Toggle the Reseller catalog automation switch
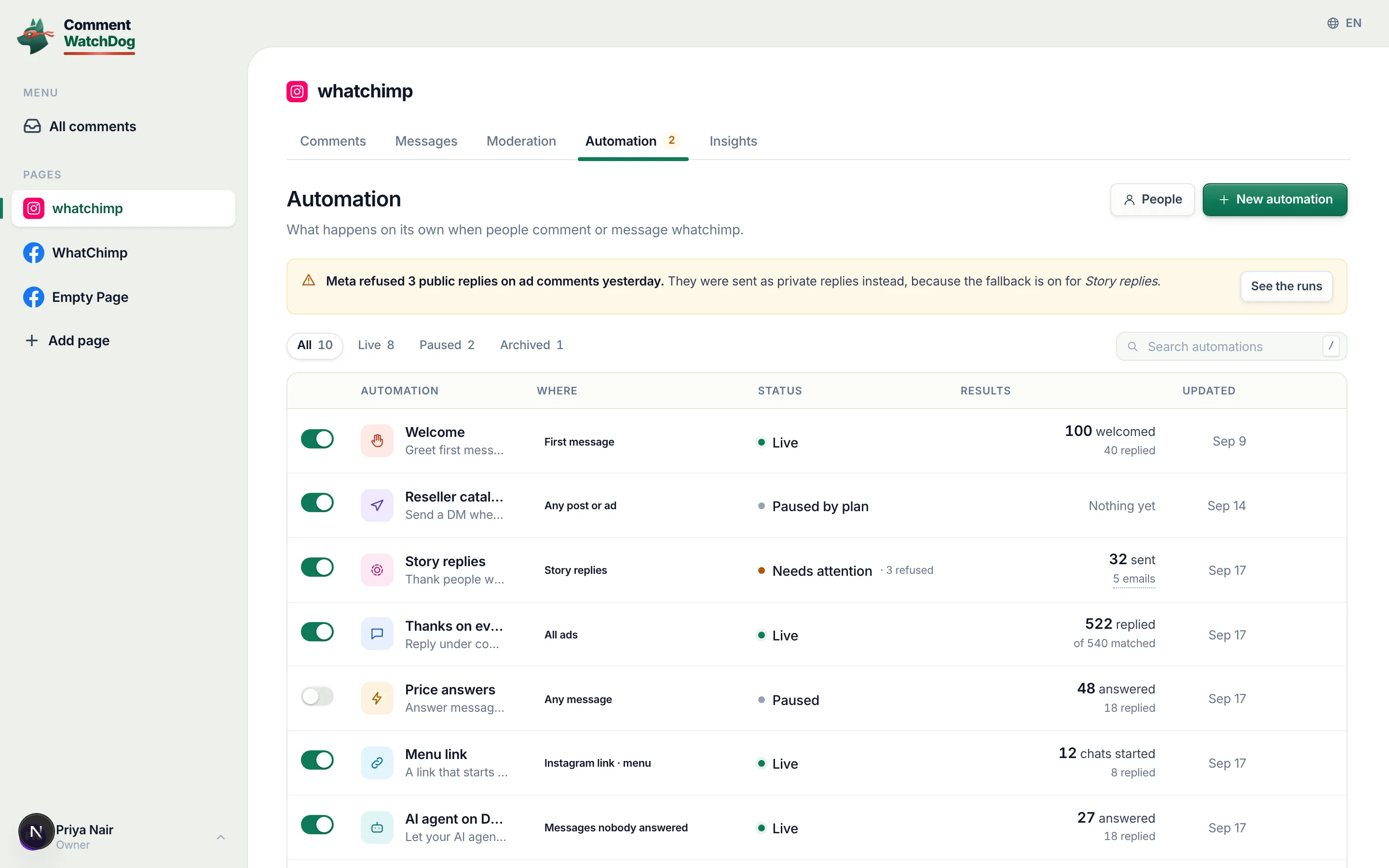Viewport: 1389px width, 868px height. [x=317, y=502]
